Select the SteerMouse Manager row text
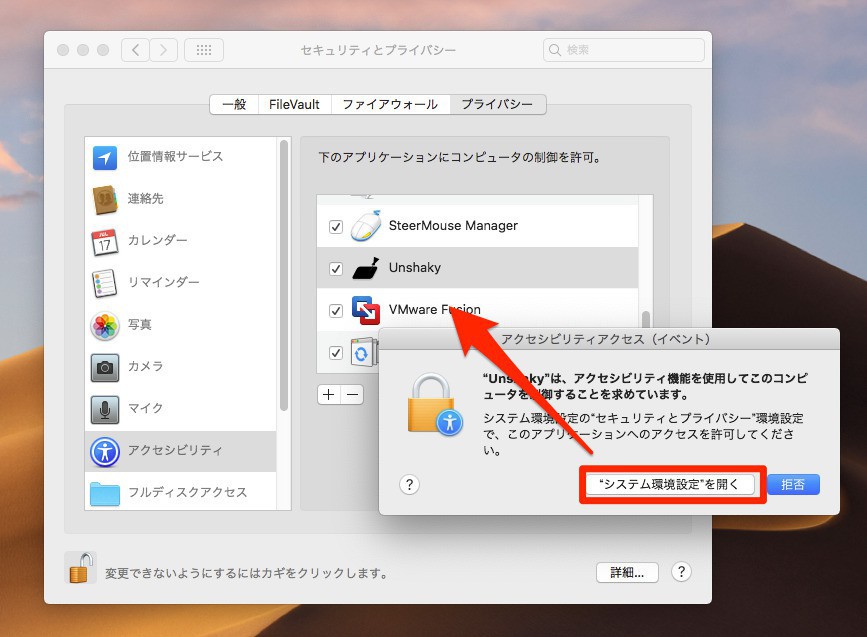The width and height of the screenshot is (867, 637). [453, 226]
